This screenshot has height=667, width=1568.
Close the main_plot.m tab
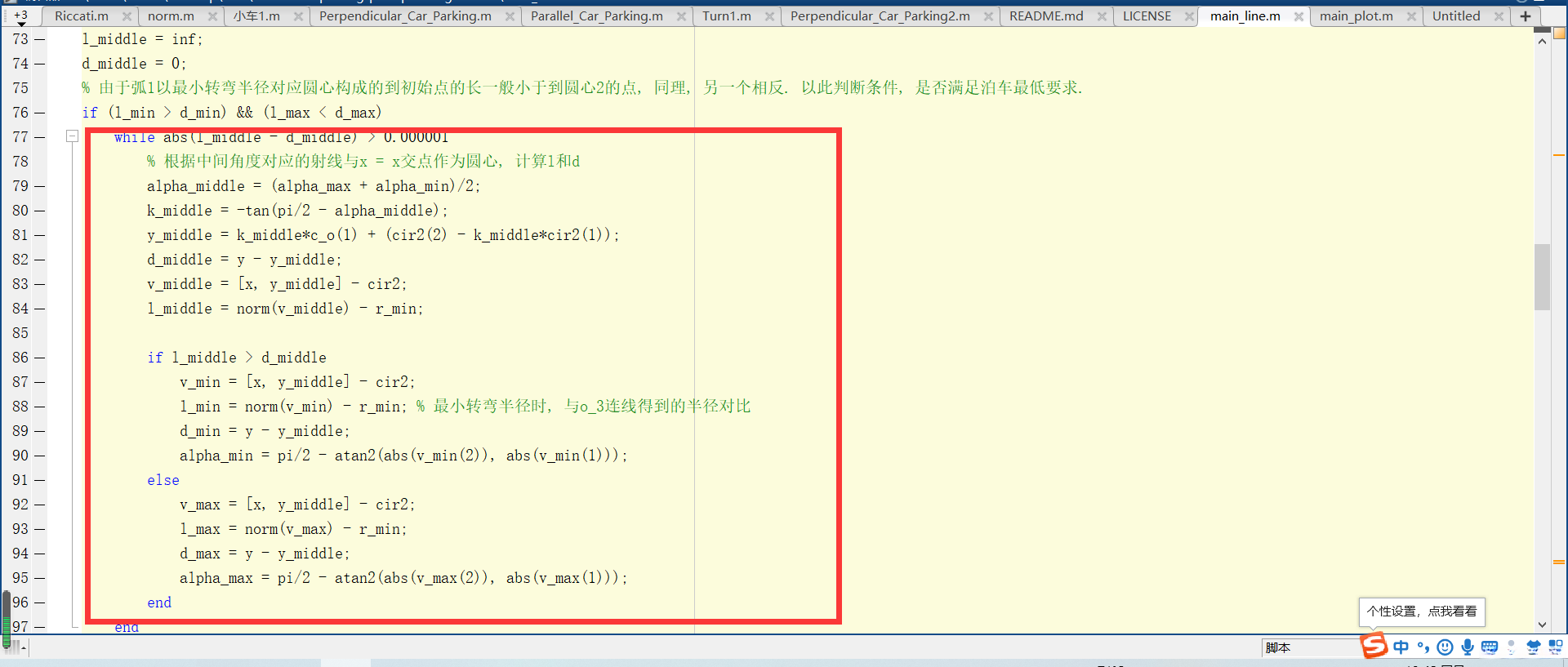point(1411,16)
